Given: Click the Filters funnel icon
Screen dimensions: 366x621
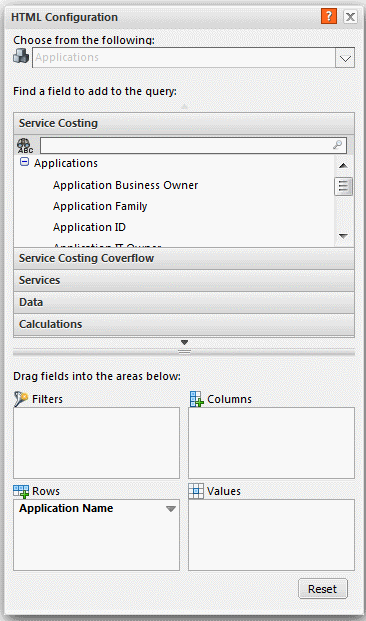Looking at the screenshot, I should [x=21, y=399].
